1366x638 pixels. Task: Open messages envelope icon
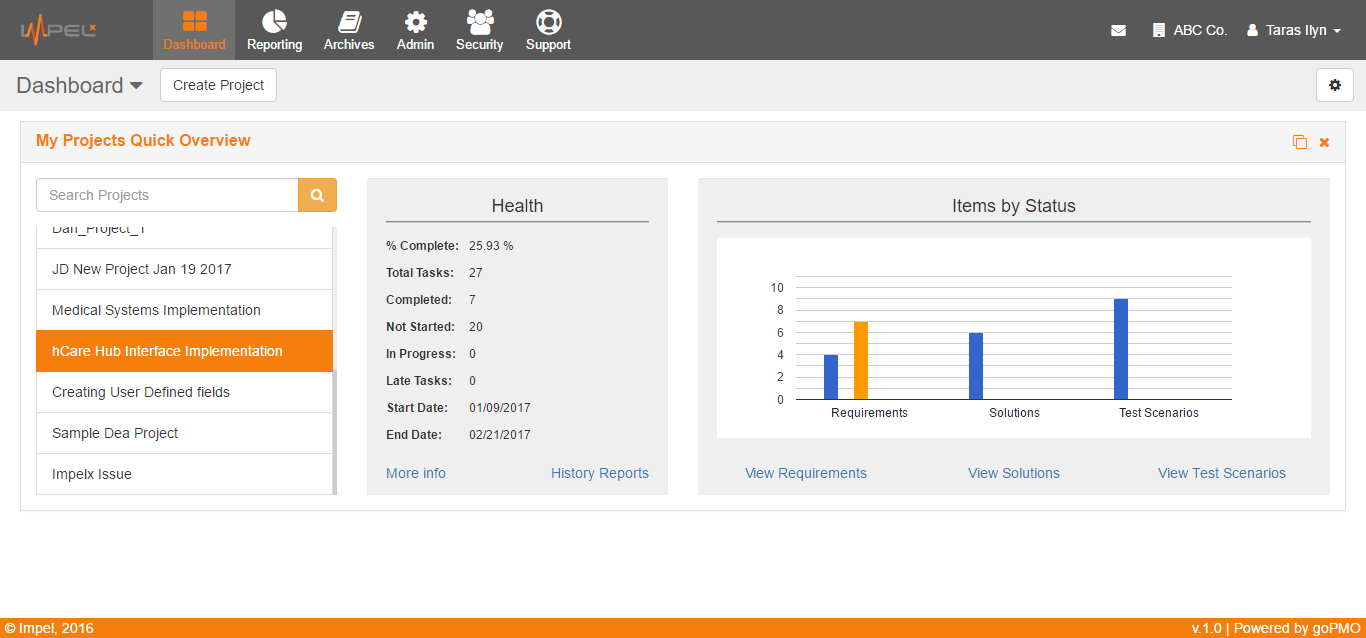click(x=1118, y=31)
